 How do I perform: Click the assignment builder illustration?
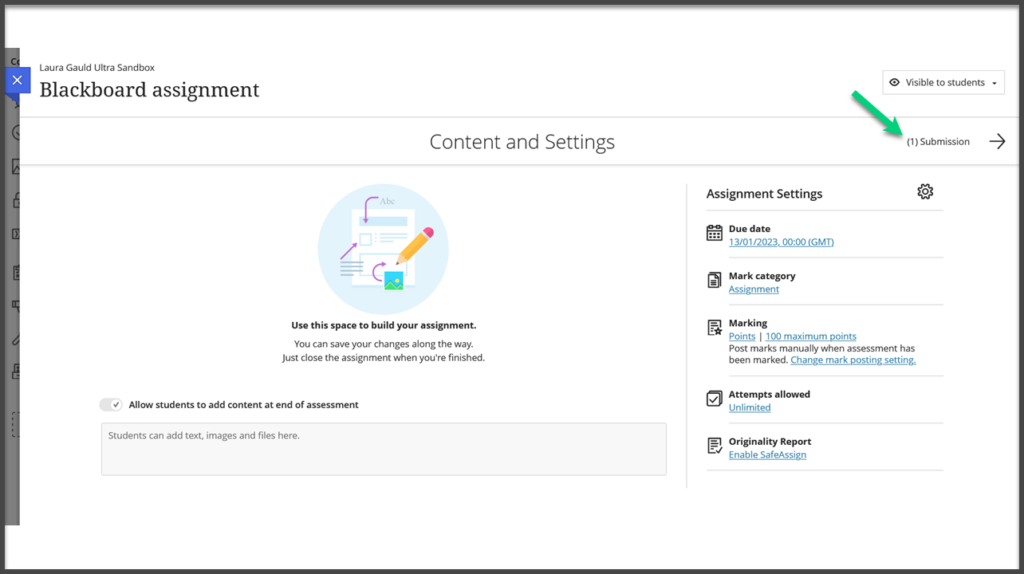pos(383,249)
